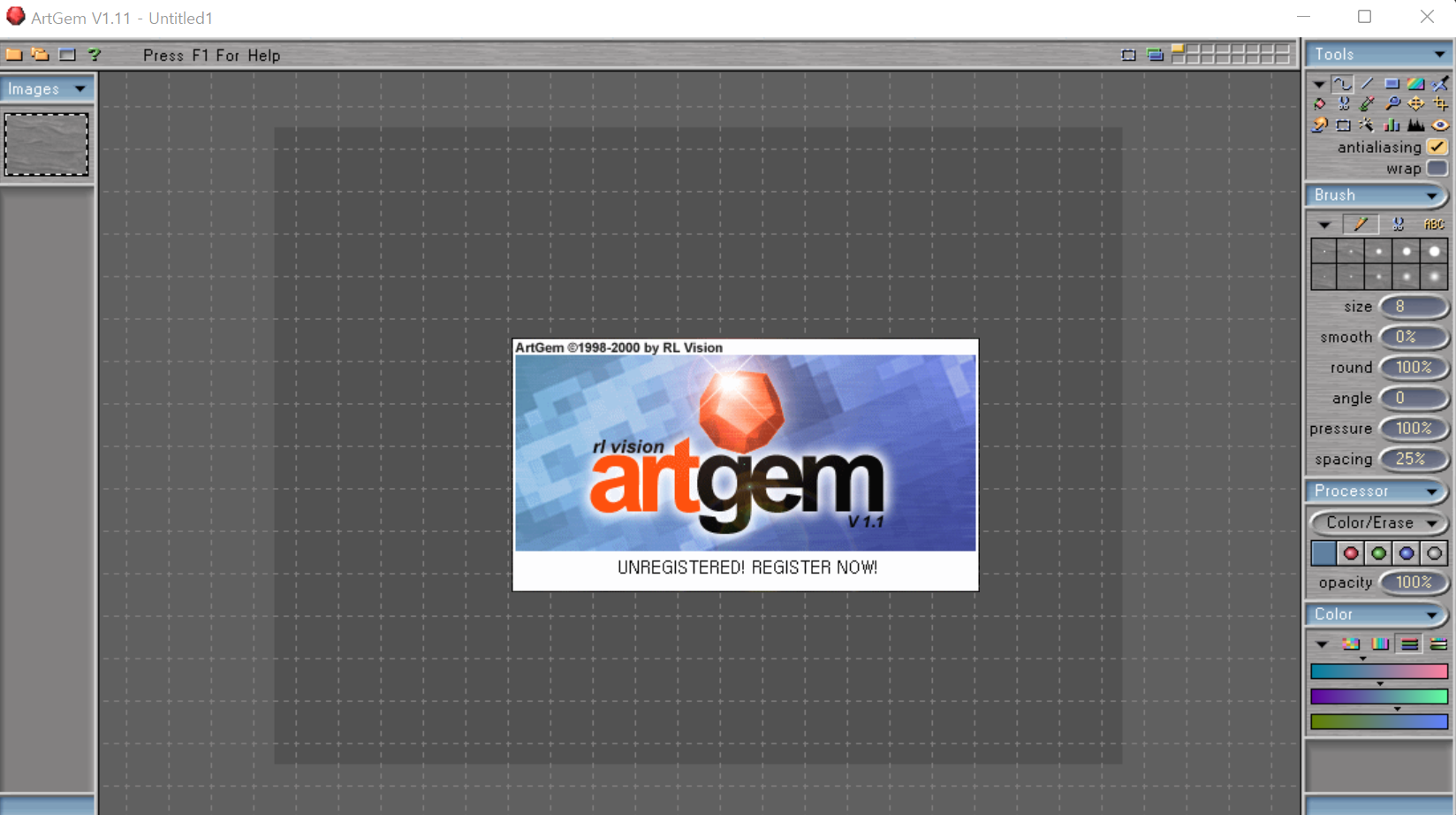Select the airbrush spray tool
Viewport: 1456px width, 815px height.
click(1440, 84)
